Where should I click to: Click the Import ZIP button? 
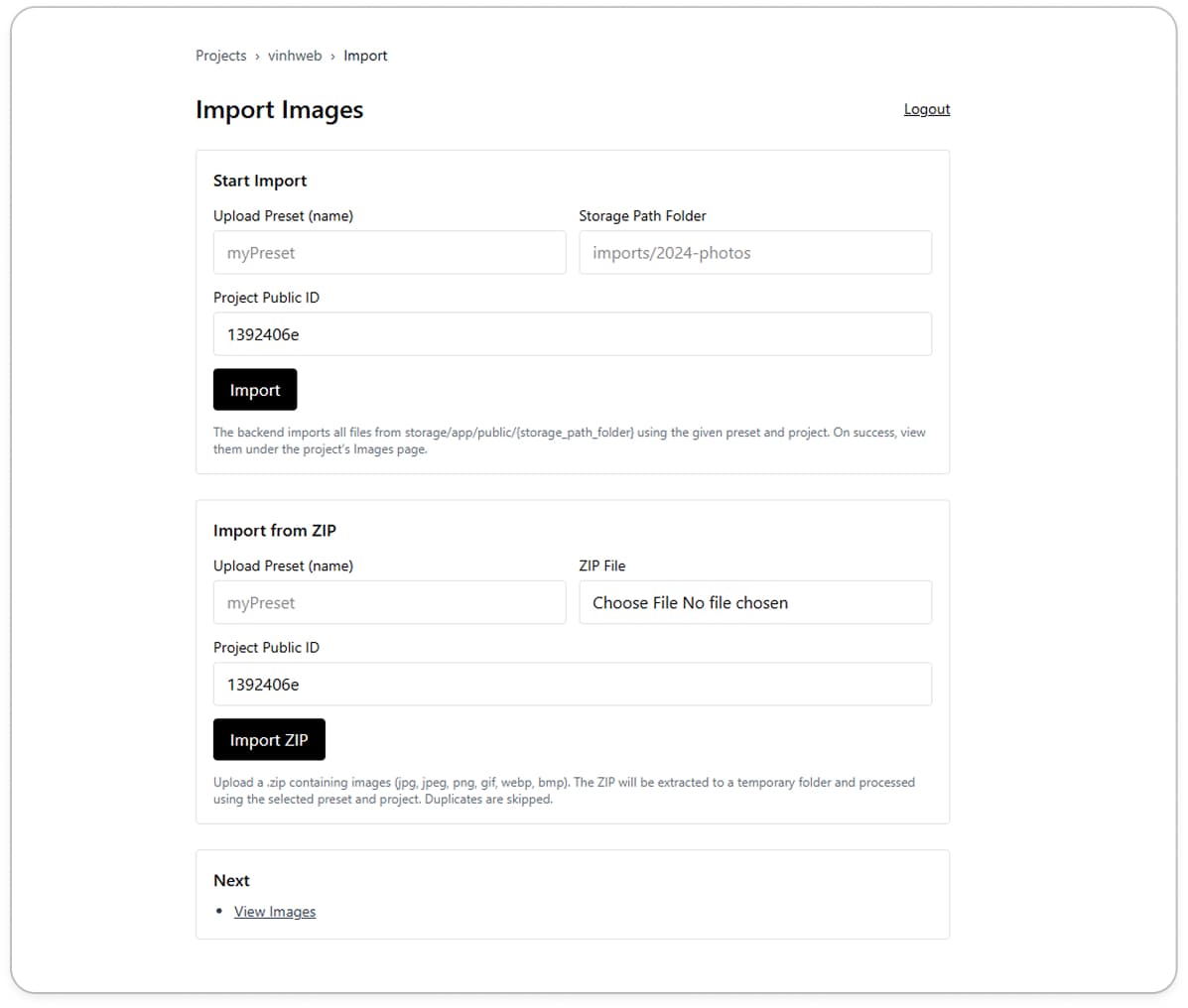point(268,739)
